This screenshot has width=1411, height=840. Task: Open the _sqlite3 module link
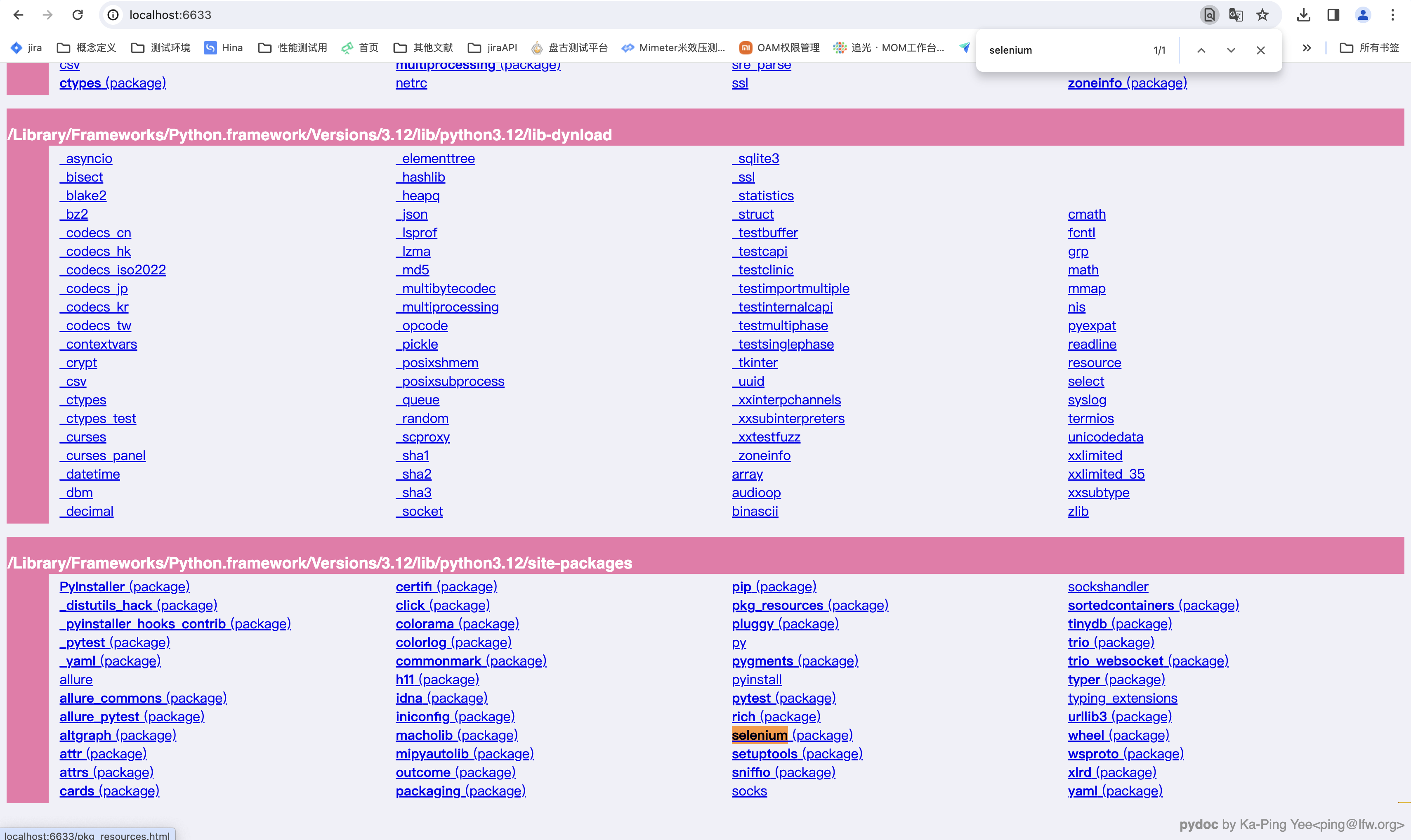point(755,158)
